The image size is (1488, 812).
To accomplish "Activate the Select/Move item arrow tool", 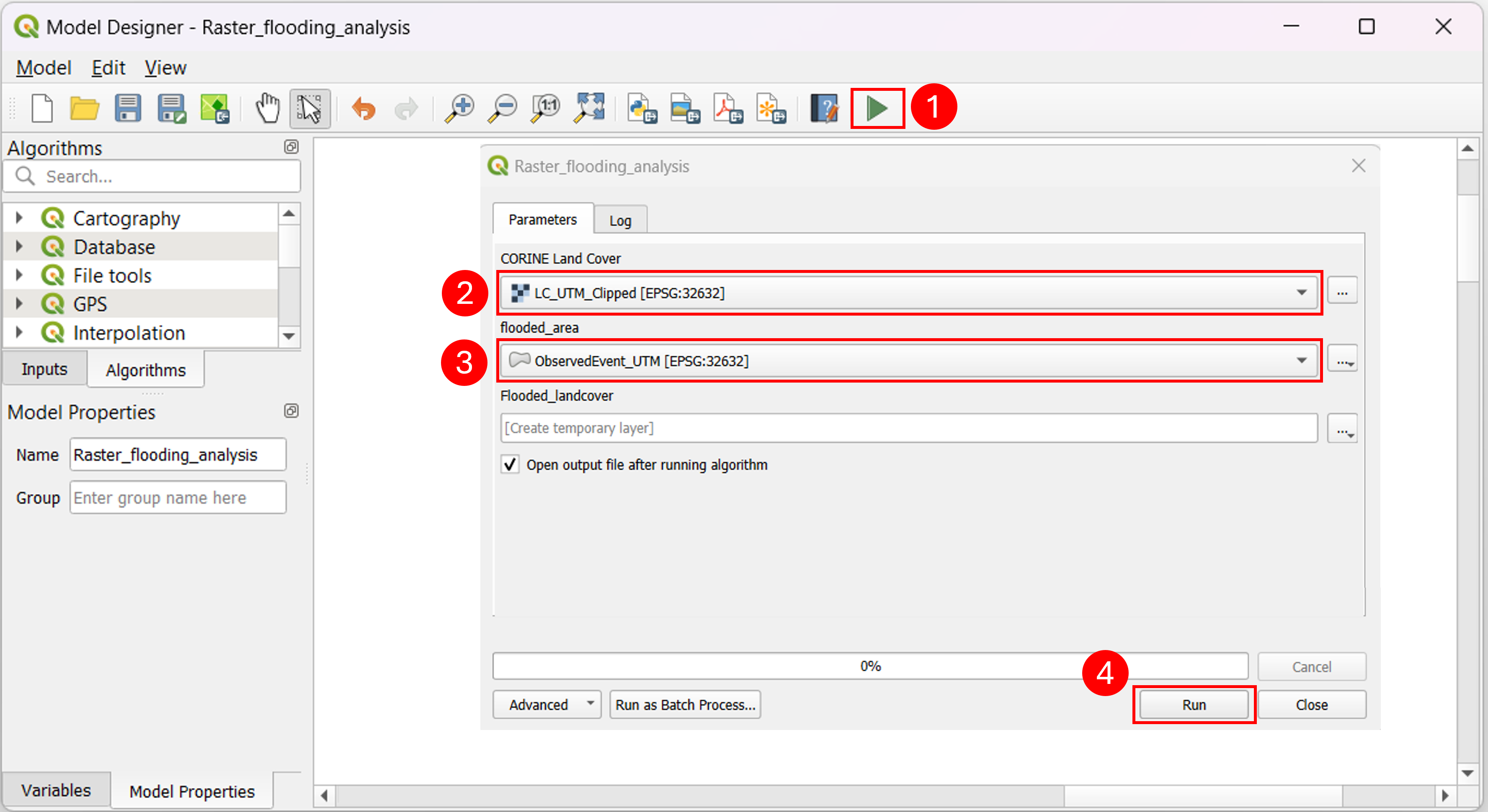I will (x=309, y=108).
